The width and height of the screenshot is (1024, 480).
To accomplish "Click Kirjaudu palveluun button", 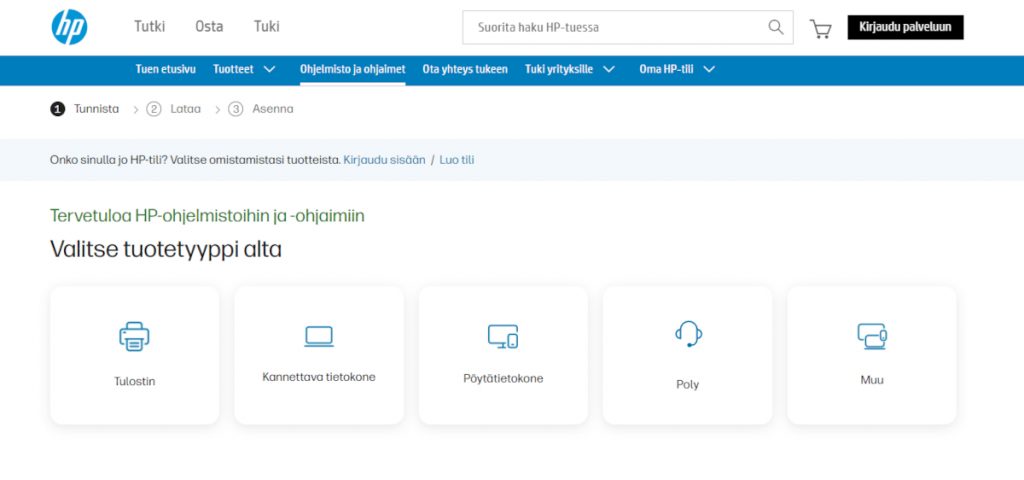I will pos(905,27).
